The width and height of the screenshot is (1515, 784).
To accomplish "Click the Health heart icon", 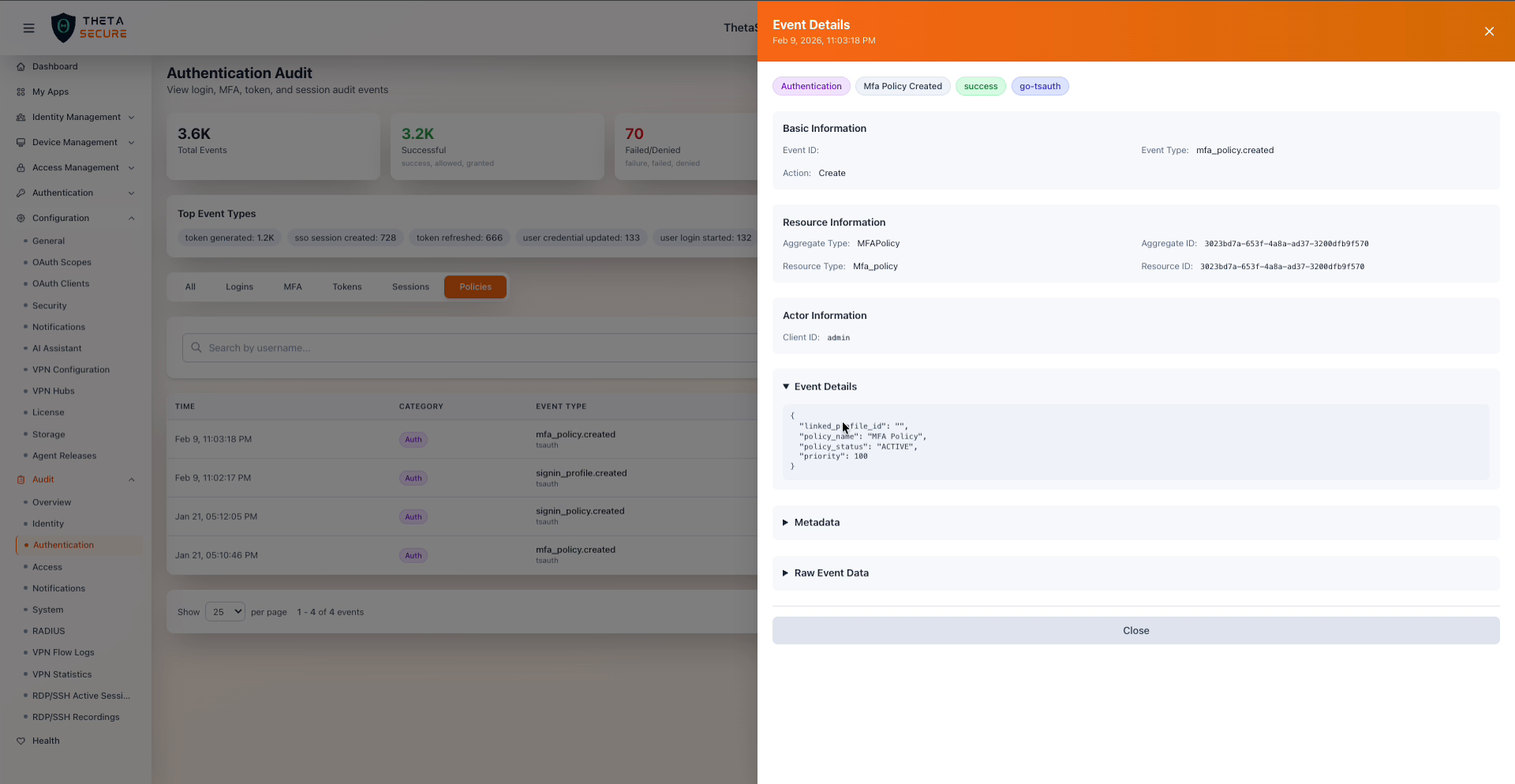I will tap(21, 741).
